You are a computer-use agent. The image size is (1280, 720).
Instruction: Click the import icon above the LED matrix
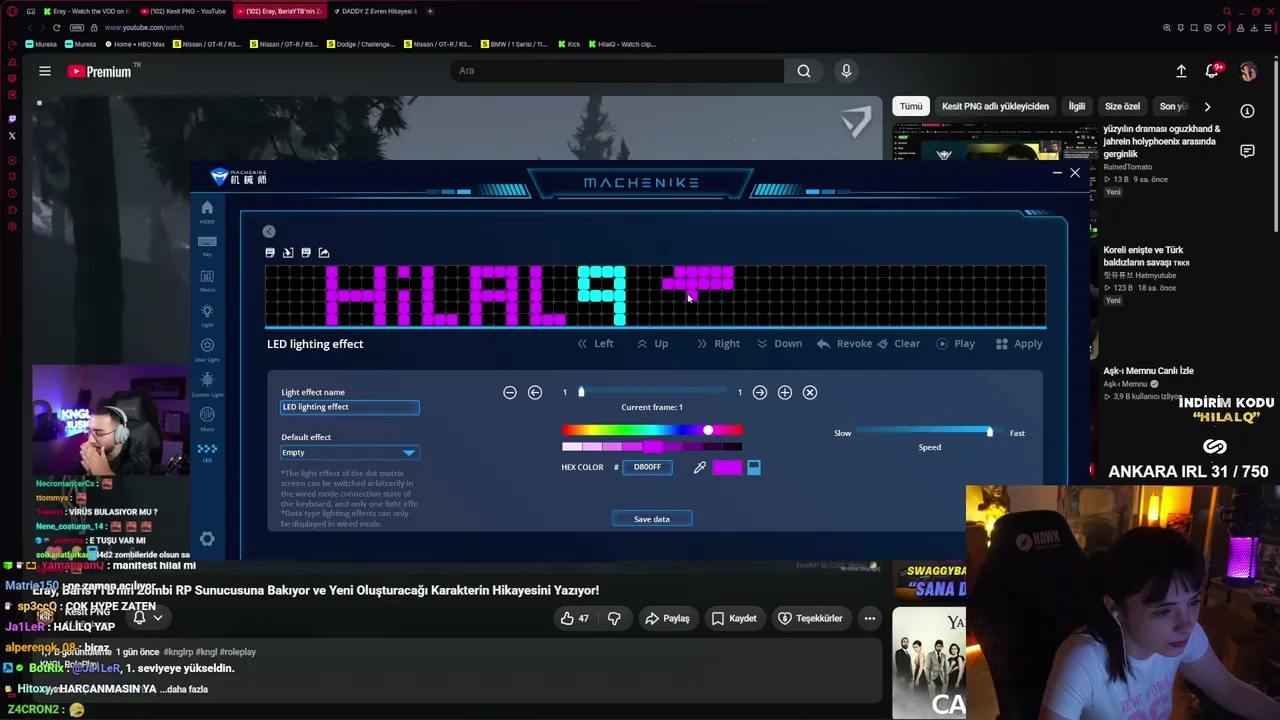(288, 253)
